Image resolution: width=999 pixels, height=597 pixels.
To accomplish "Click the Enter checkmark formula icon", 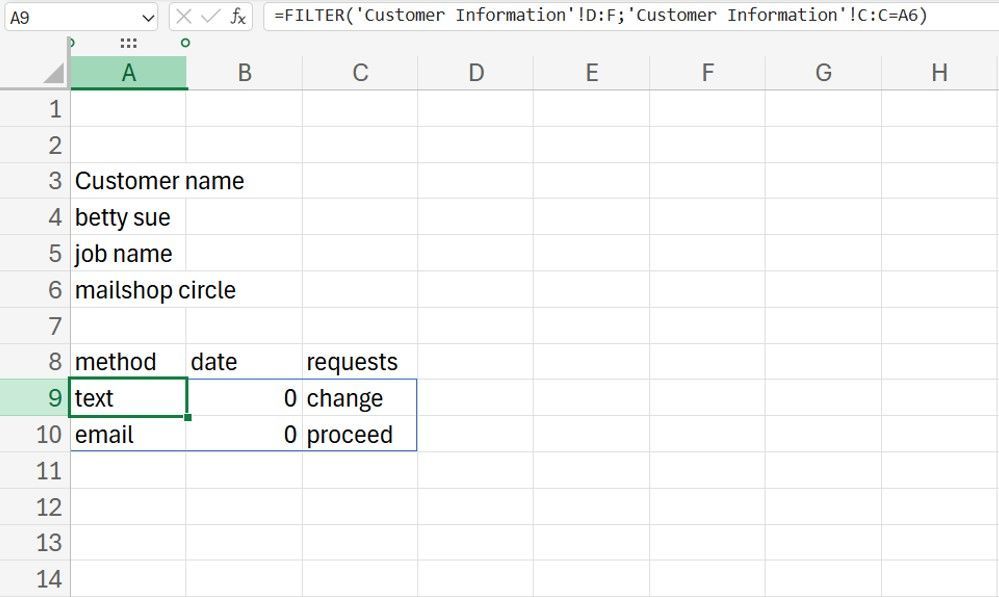I will point(210,16).
